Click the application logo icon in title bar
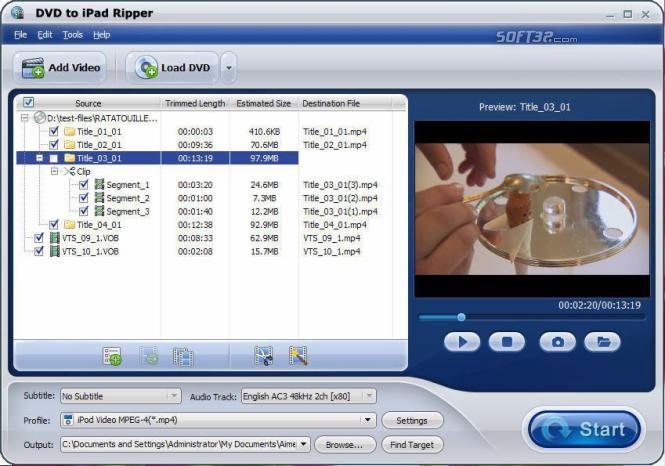Image resolution: width=665 pixels, height=466 pixels. coord(18,13)
